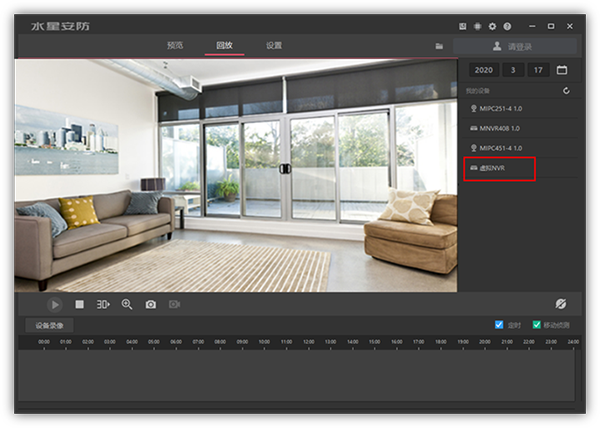Open the calendar date picker icon
Screen dimensions: 600x428
[x=562, y=70]
